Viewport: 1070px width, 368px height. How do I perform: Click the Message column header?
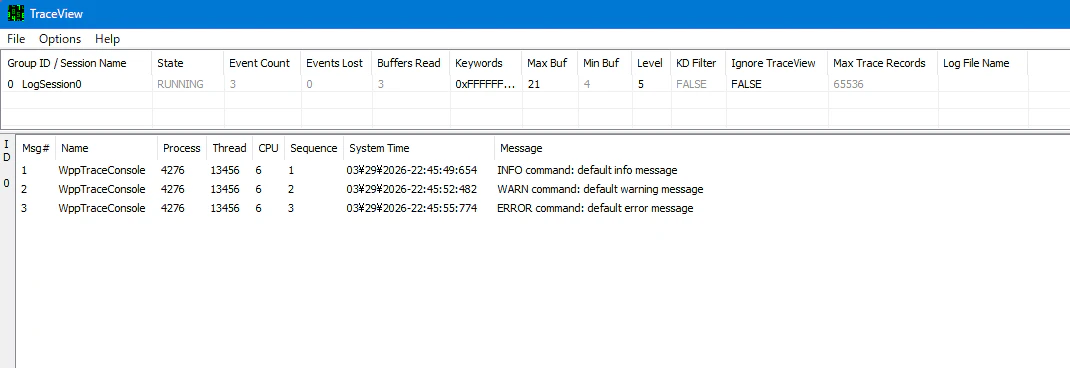pyautogui.click(x=521, y=147)
